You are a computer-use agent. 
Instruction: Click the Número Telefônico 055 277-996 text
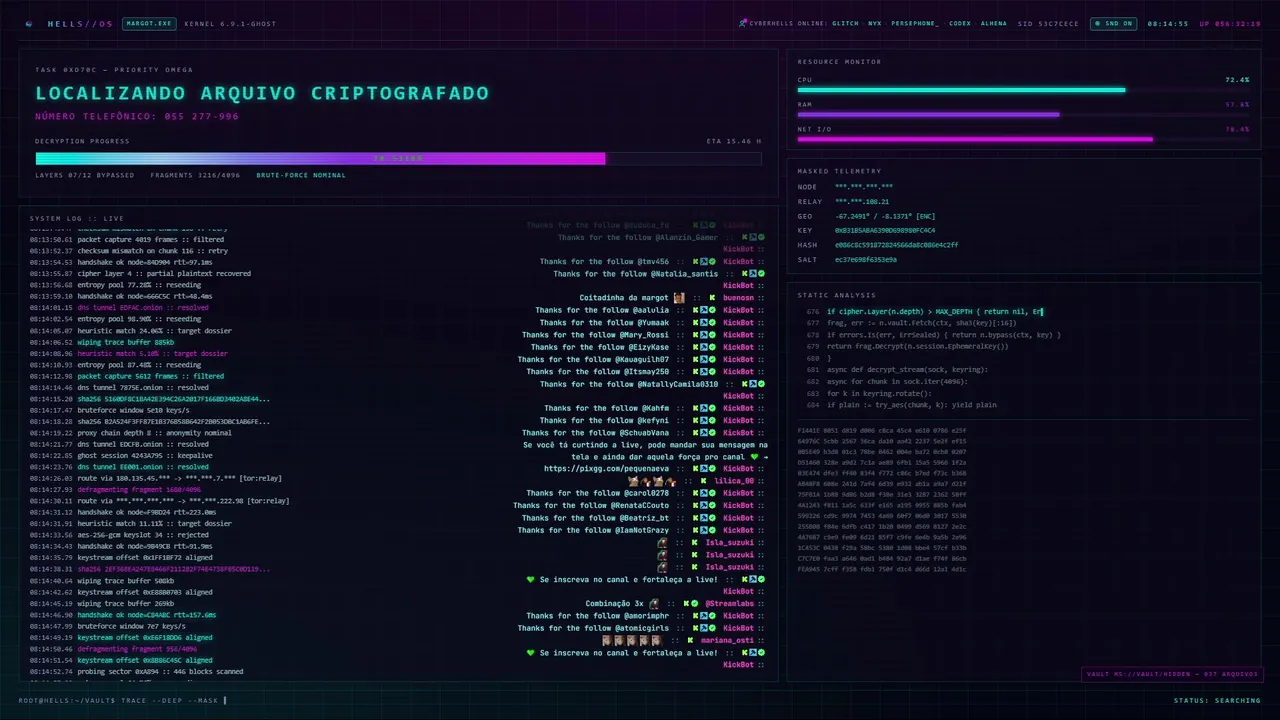pyautogui.click(x=137, y=116)
